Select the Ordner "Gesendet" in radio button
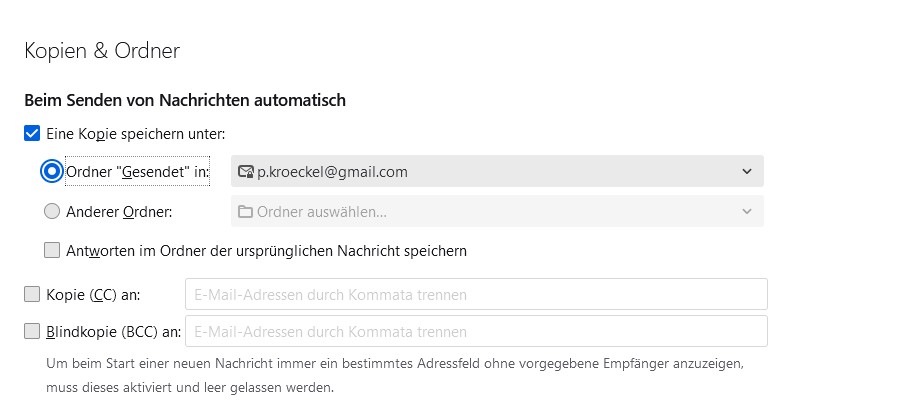This screenshot has height=412, width=920. click(52, 172)
